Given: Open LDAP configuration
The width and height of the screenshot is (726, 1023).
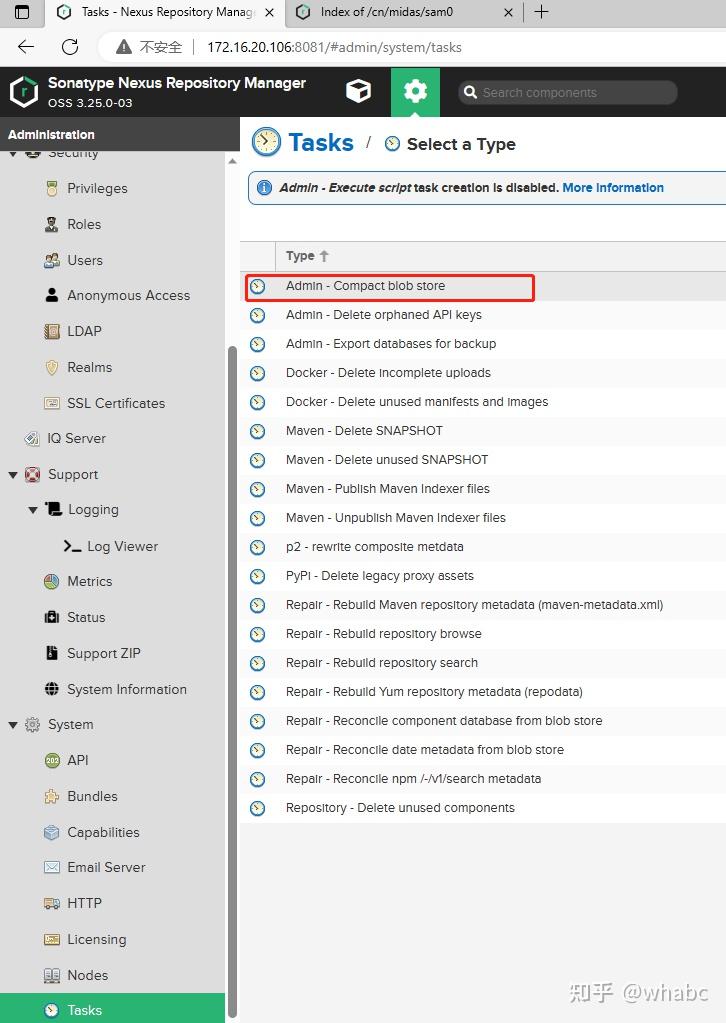Looking at the screenshot, I should pyautogui.click(x=84, y=331).
